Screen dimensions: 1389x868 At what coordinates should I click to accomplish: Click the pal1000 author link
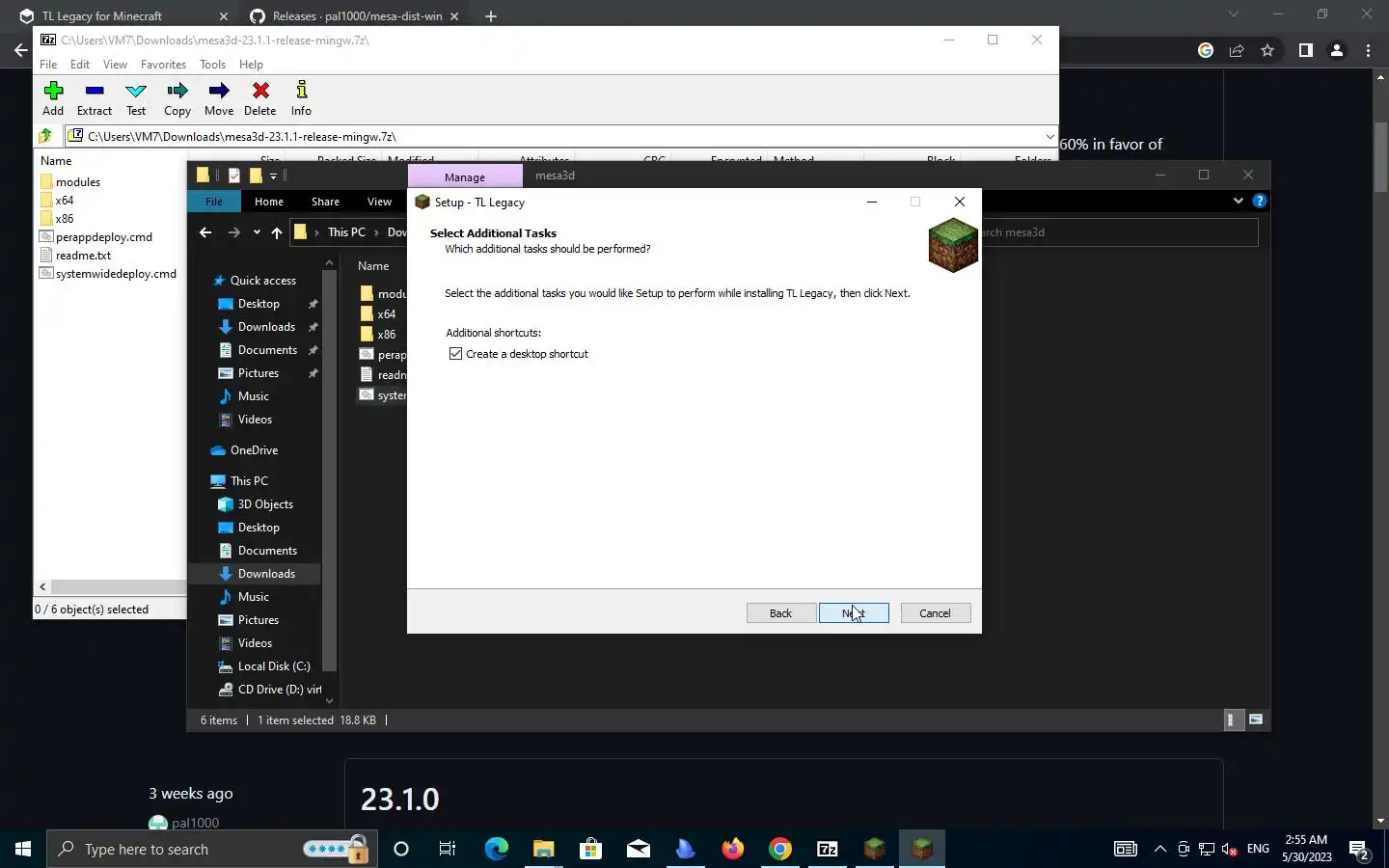point(195,823)
